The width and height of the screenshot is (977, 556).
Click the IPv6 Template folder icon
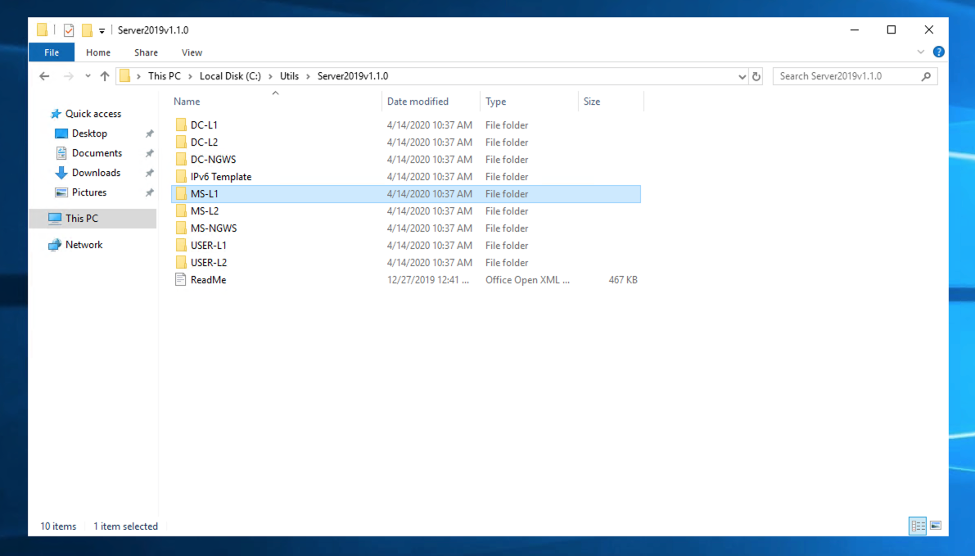tap(181, 176)
